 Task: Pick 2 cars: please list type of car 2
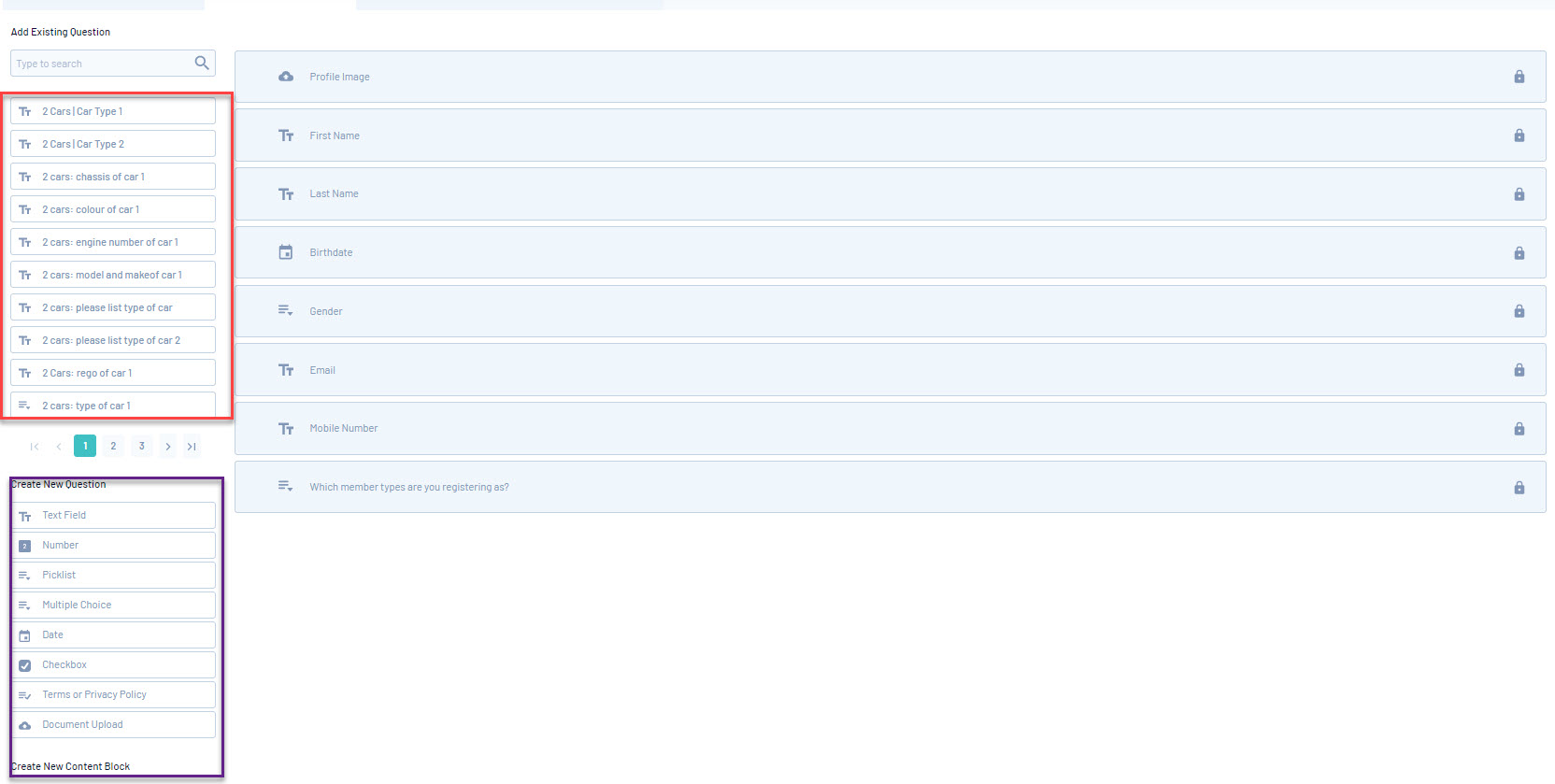tap(113, 340)
